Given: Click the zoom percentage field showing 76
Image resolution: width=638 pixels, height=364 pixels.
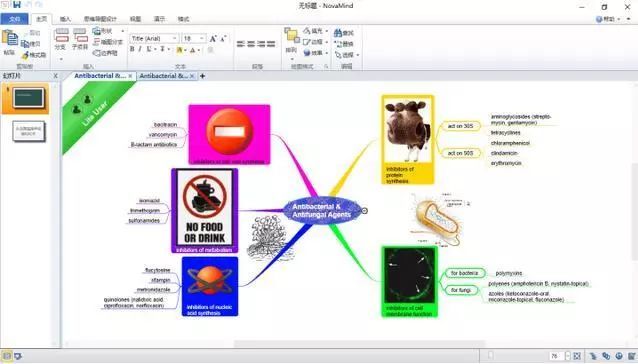Looking at the screenshot, I should pyautogui.click(x=557, y=356).
